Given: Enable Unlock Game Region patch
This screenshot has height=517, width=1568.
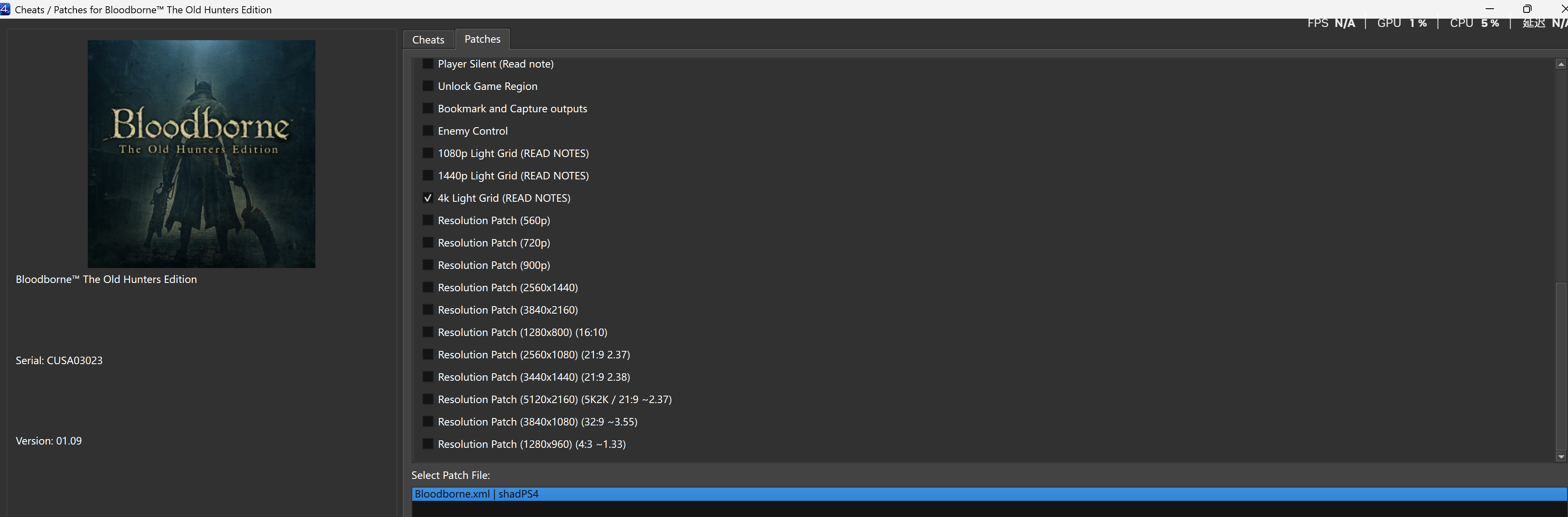Looking at the screenshot, I should coord(428,87).
